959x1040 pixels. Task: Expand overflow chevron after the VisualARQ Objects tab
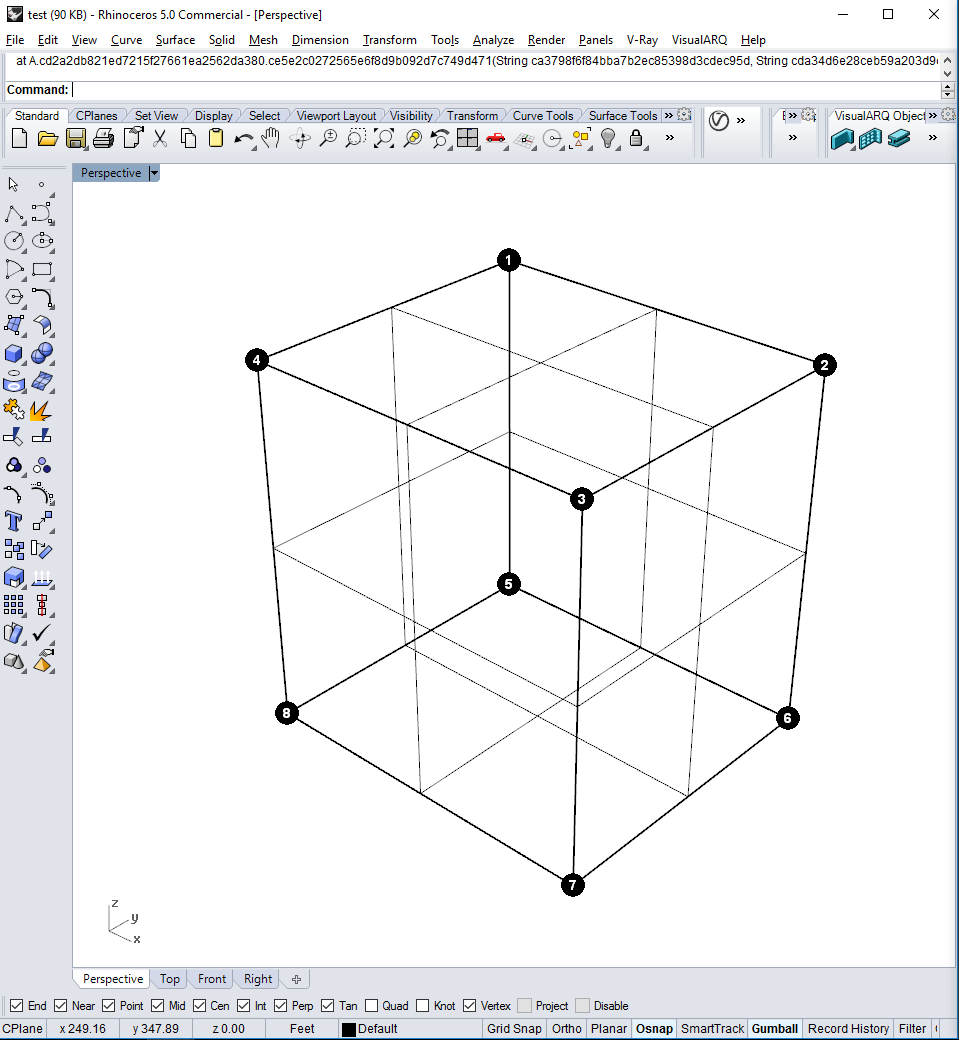[932, 115]
